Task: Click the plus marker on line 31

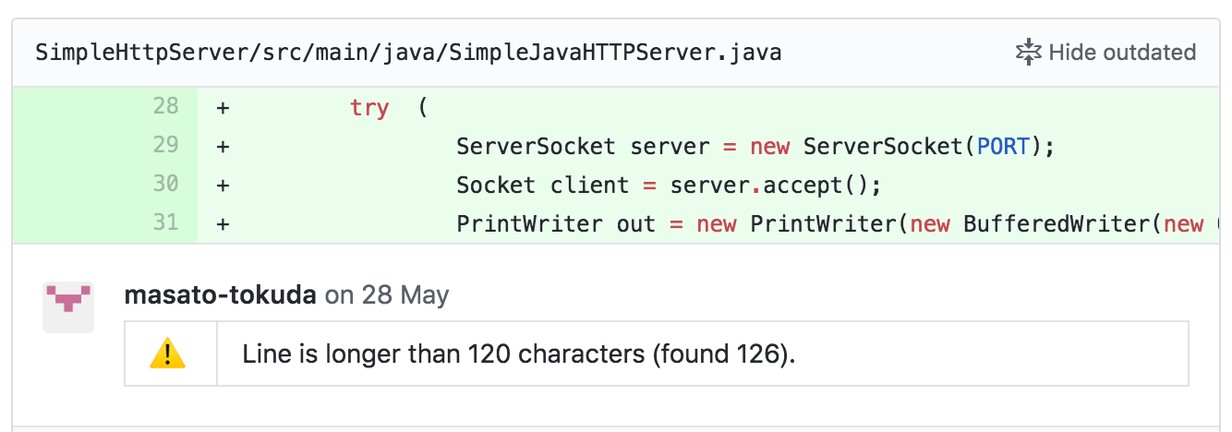Action: (222, 224)
